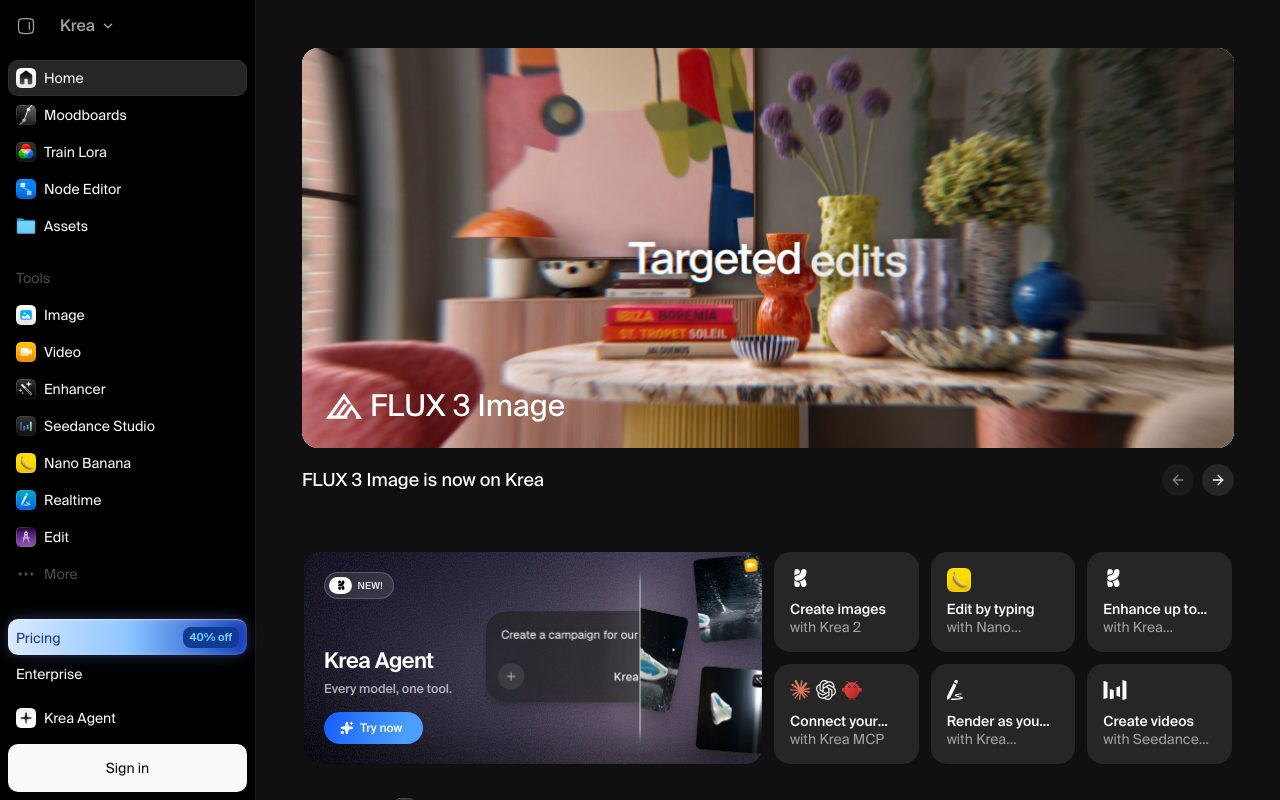Screen dimensions: 1280x800
Task: Go to the previous carousel slide
Action: [1178, 480]
